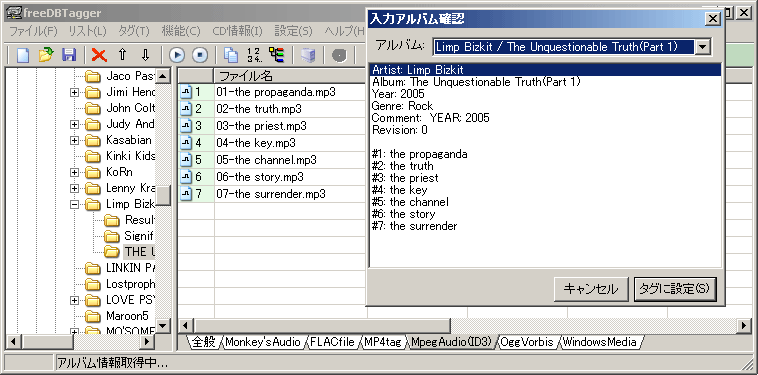Switch to the 全般 tab
Image resolution: width=758 pixels, height=375 pixels.
point(203,342)
